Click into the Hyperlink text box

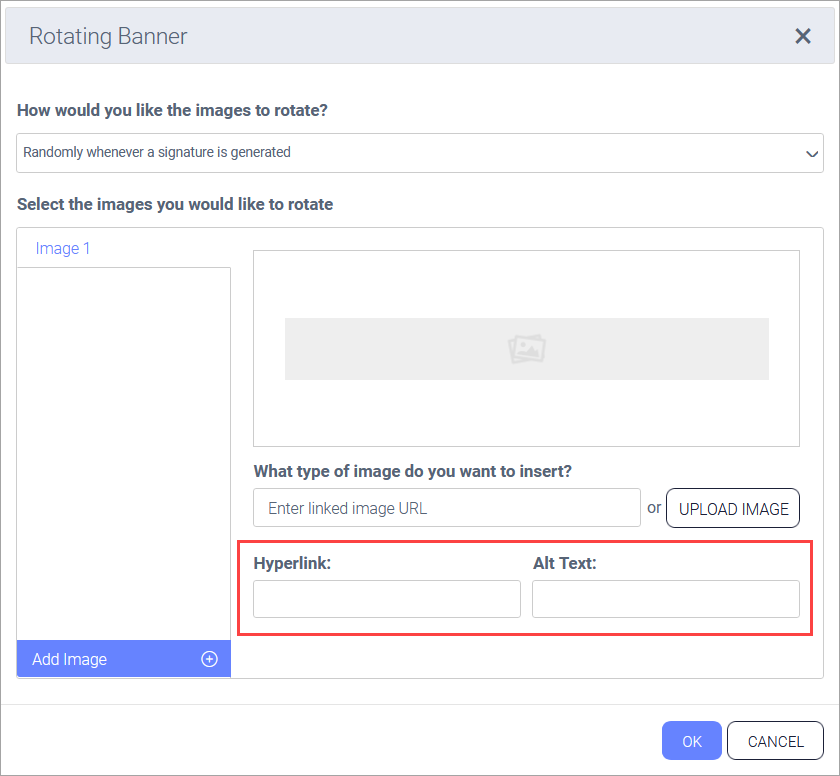pyautogui.click(x=387, y=599)
